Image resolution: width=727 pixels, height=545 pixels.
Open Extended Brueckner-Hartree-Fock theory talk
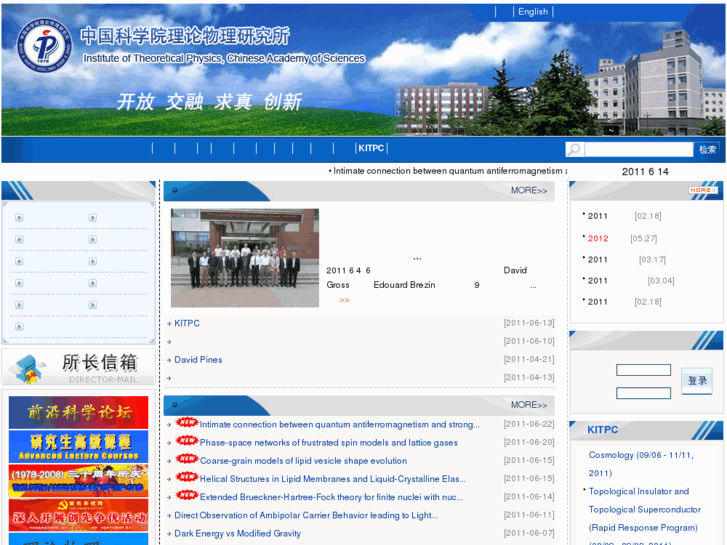pyautogui.click(x=331, y=497)
